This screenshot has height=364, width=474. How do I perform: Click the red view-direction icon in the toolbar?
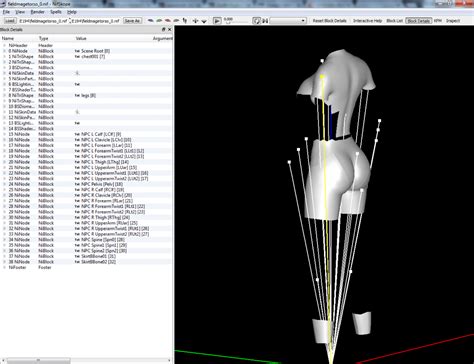click(x=168, y=21)
